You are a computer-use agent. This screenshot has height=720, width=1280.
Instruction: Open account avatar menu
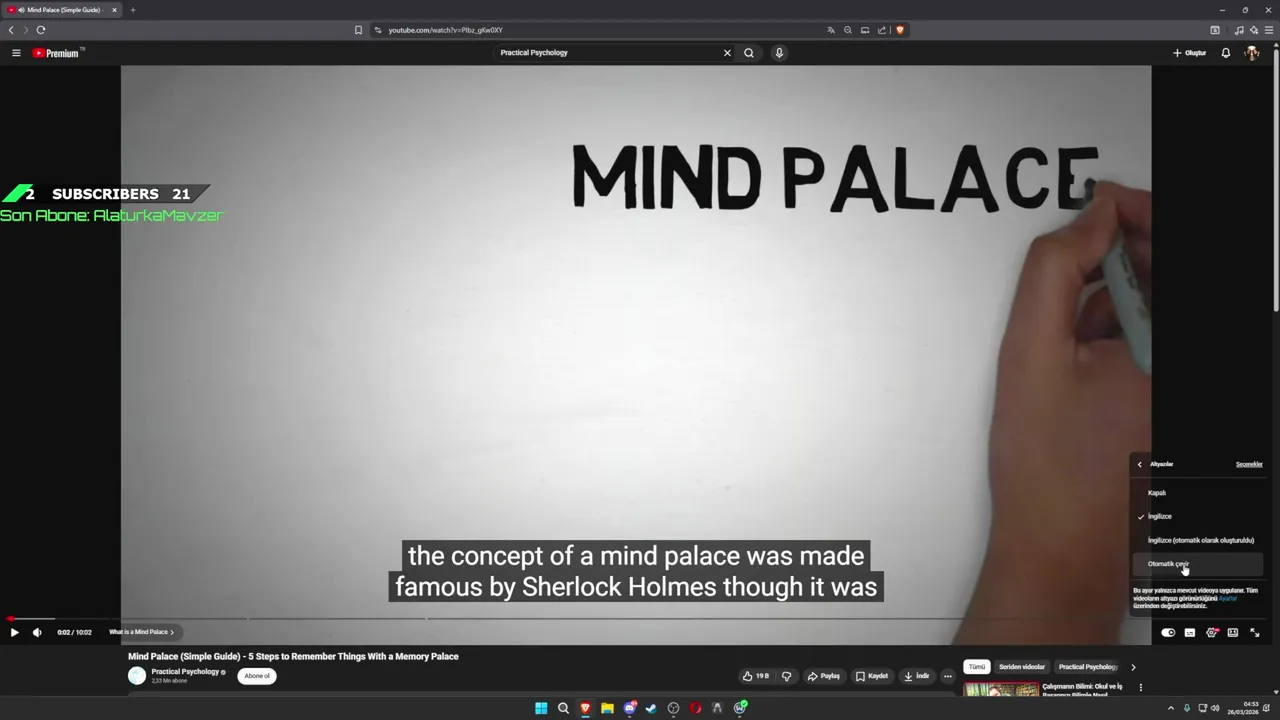(x=1252, y=53)
